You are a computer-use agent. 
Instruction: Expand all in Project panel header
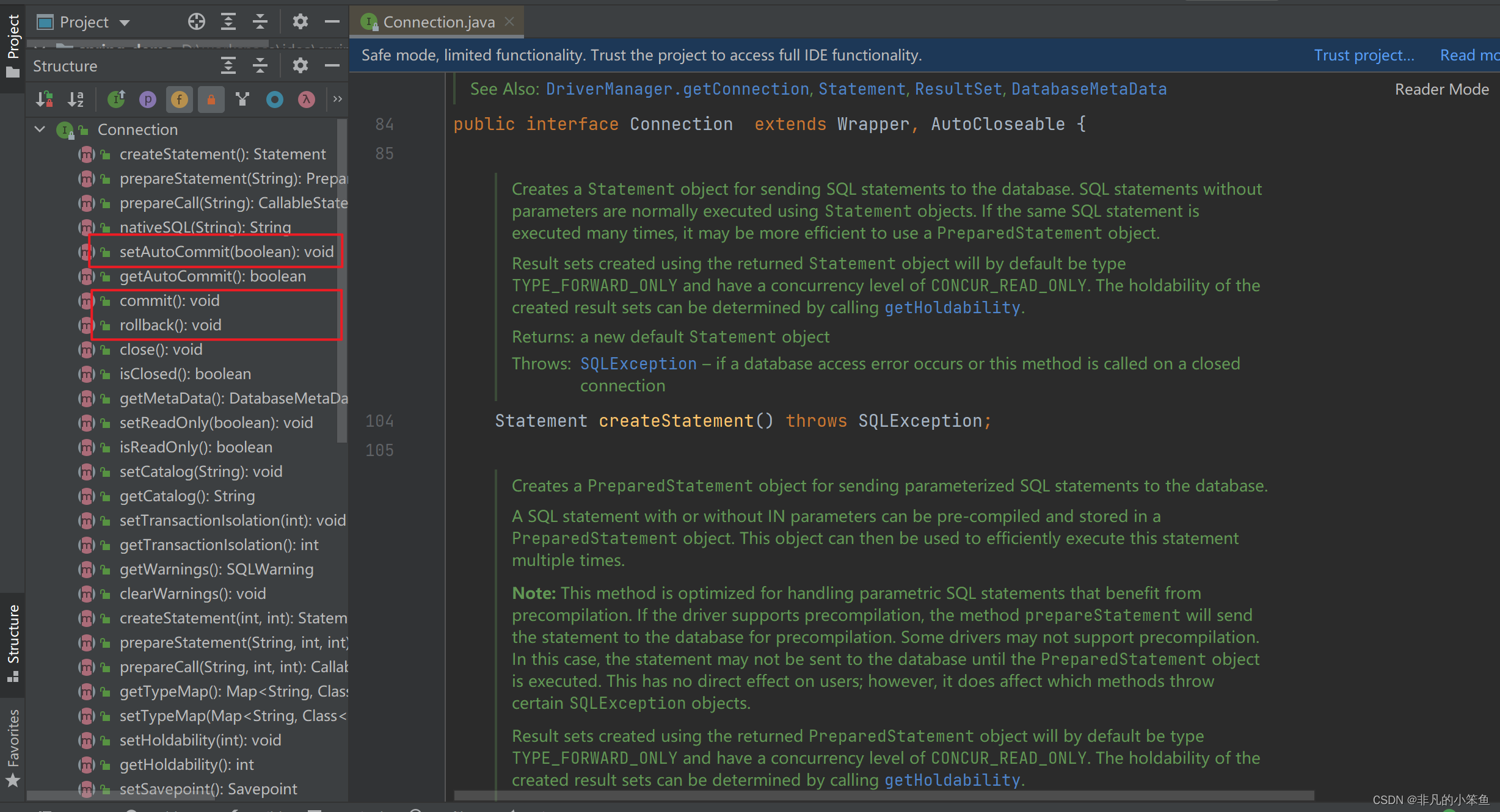pos(228,22)
